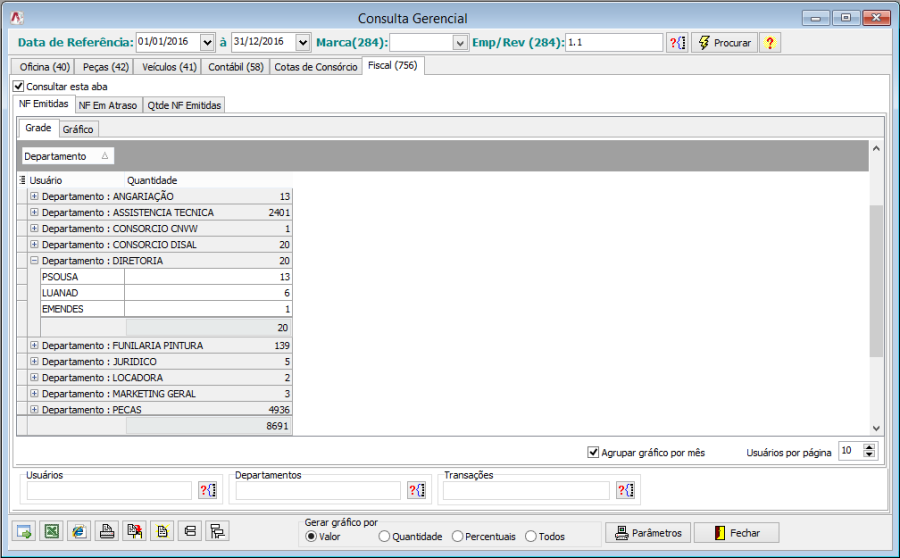Switch to the Contábil (58) tab
The height and width of the screenshot is (558, 900).
tap(235, 67)
